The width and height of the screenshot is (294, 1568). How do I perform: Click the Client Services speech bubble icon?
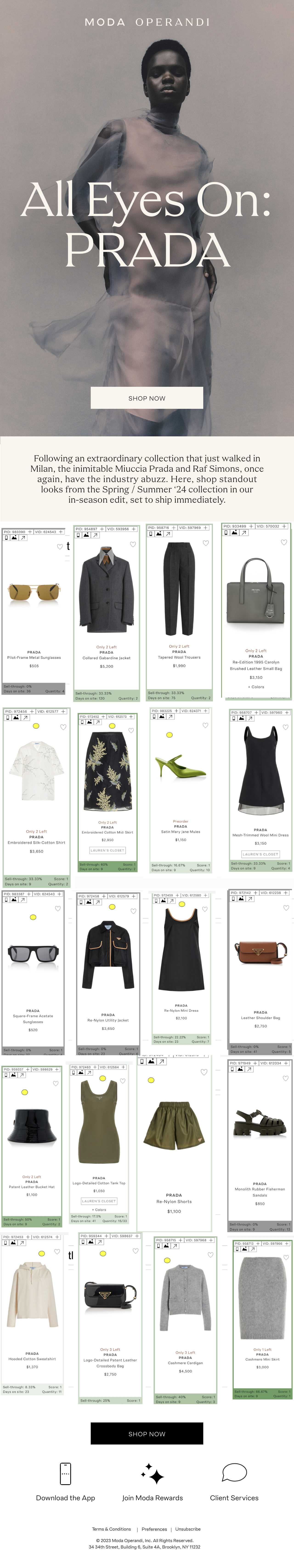[234, 1473]
